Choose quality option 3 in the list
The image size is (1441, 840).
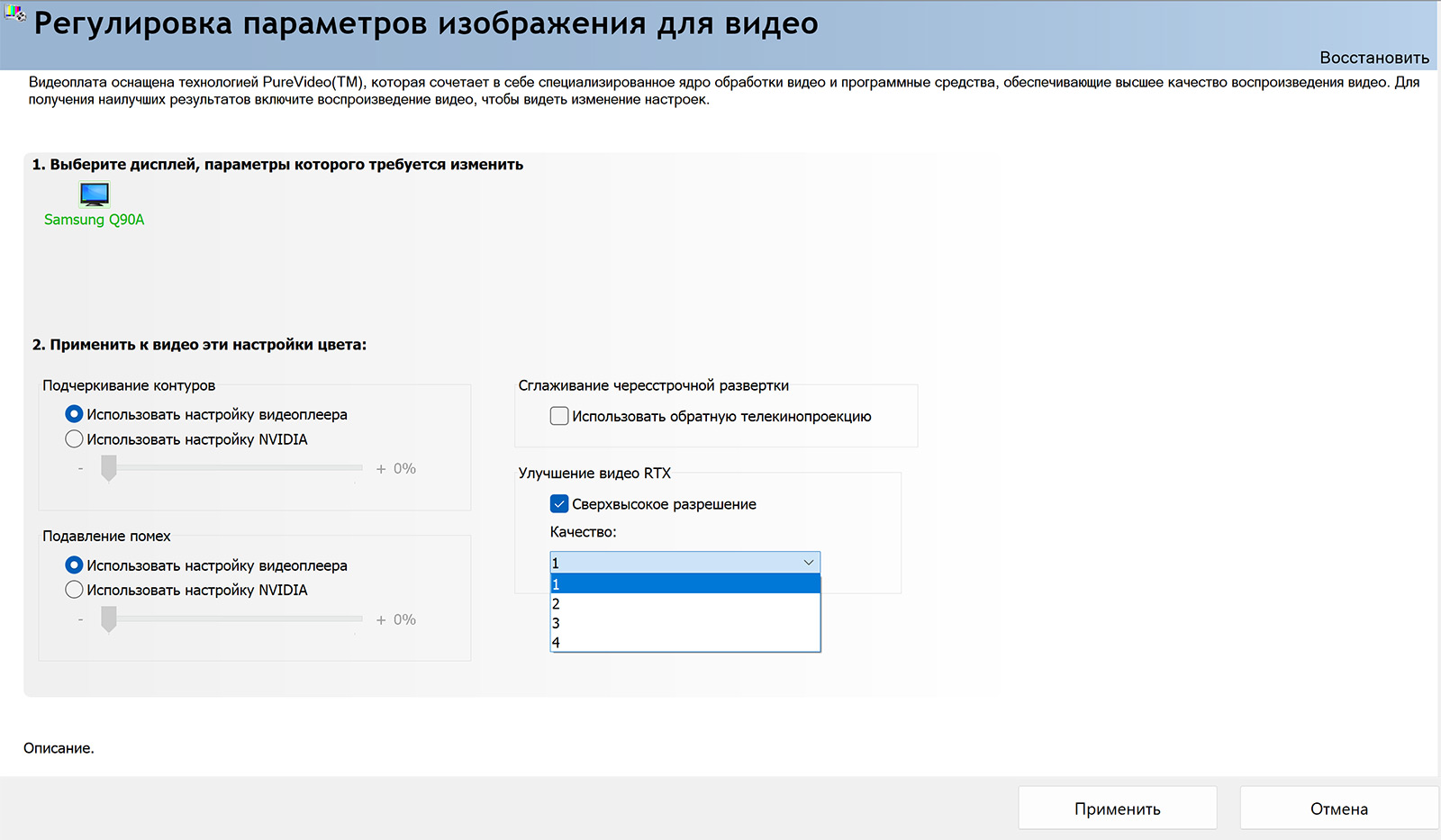tap(685, 623)
